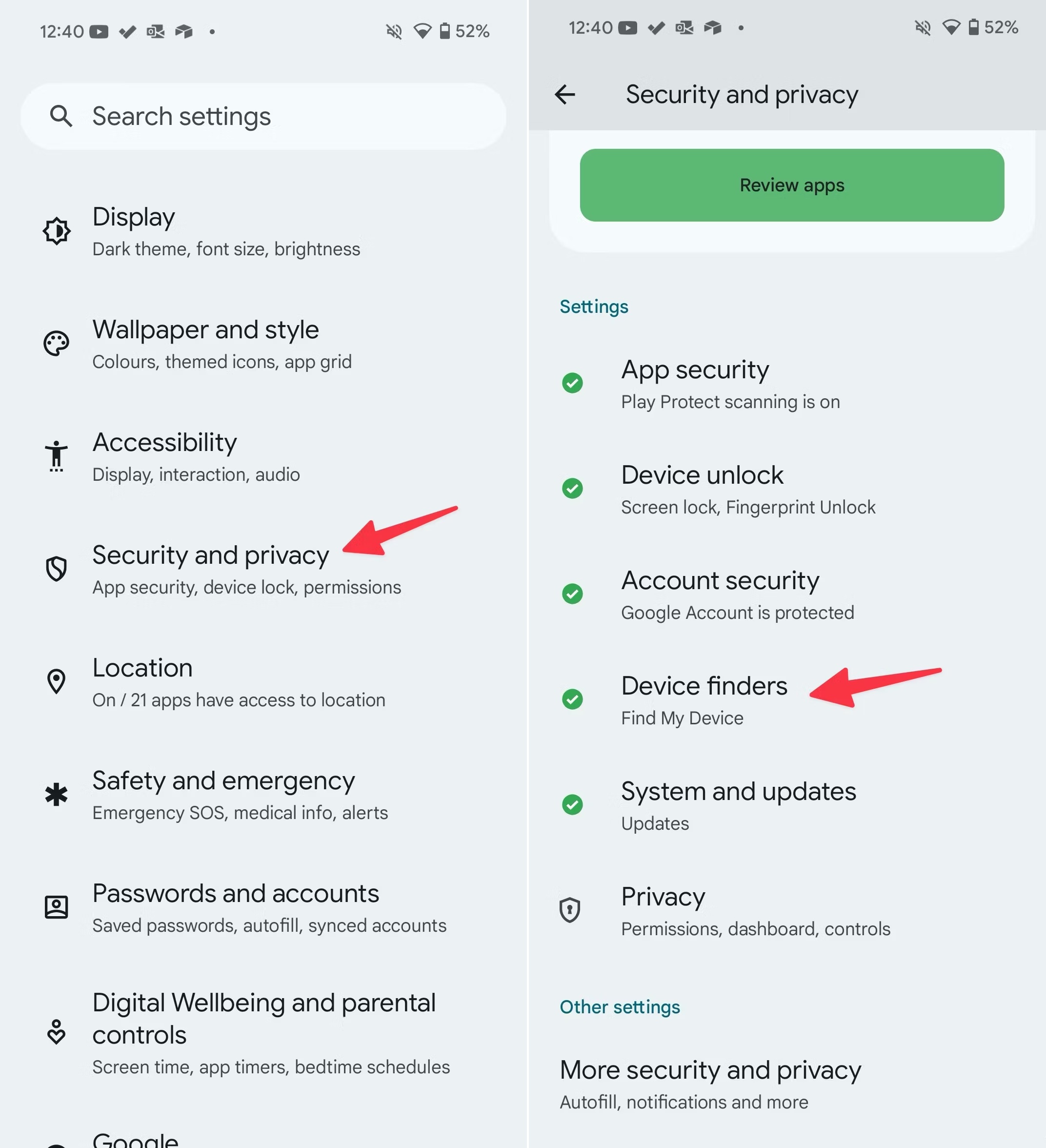The height and width of the screenshot is (1148, 1046).
Task: Tap the Passwords and accounts contact icon
Action: point(56,906)
